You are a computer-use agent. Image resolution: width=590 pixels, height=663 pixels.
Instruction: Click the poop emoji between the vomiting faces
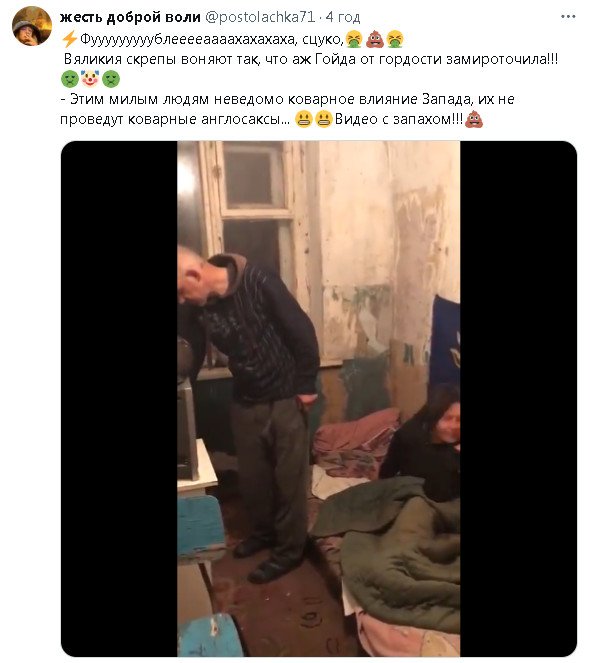374,39
